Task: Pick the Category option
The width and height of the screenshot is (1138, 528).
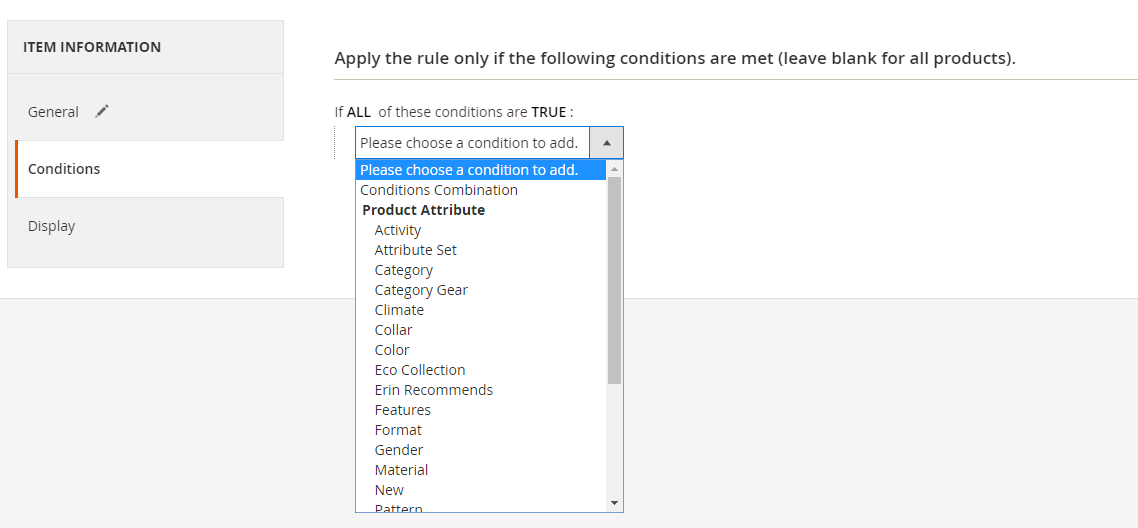Action: (404, 270)
